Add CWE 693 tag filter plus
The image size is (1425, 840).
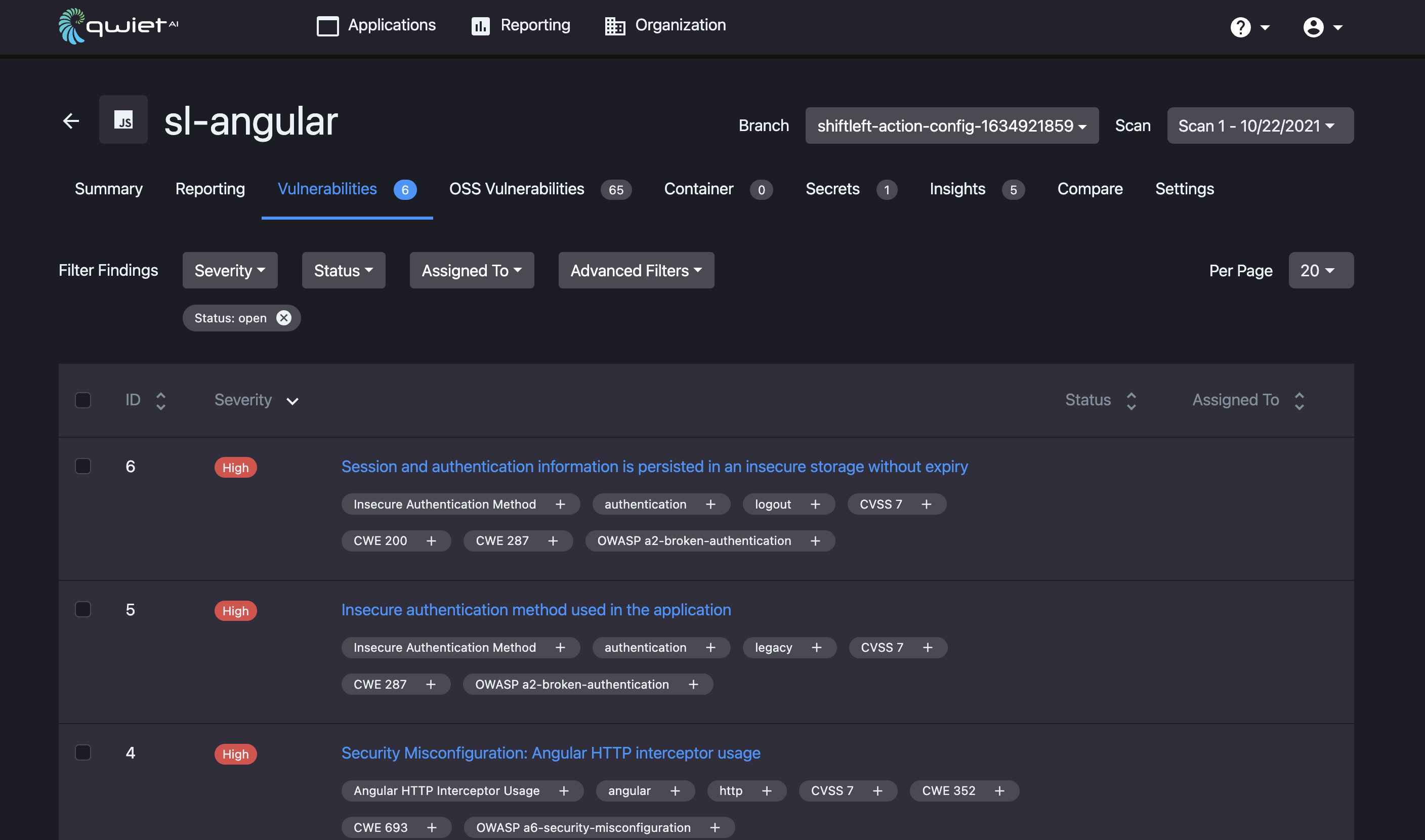click(432, 828)
